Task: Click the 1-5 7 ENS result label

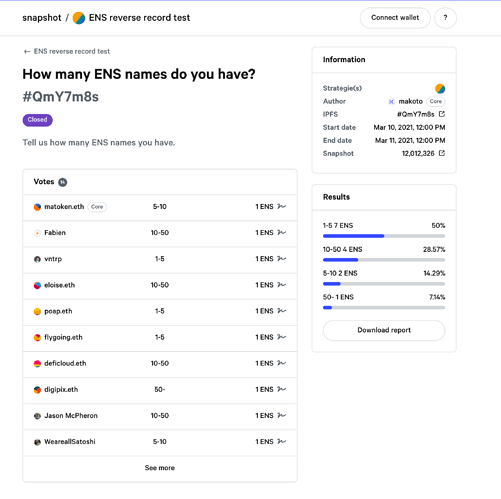Action: tap(338, 226)
